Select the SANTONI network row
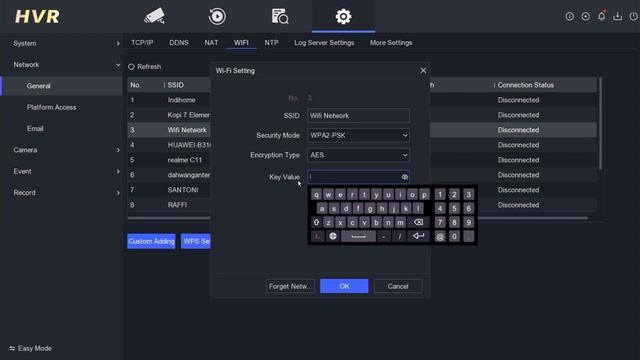This screenshot has width=640, height=360. 169,190
